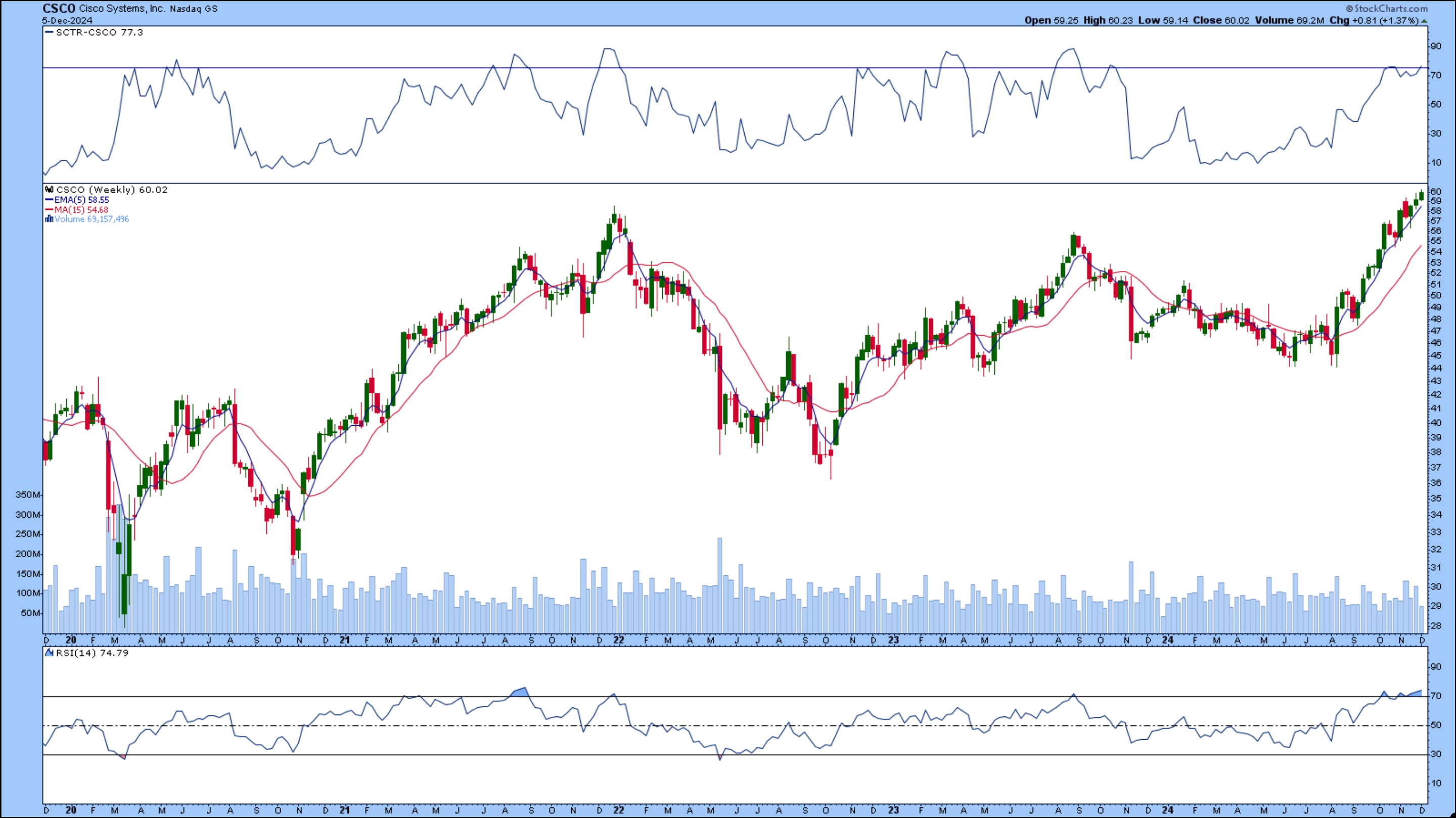Click the 60 price axis label
This screenshot has width=1456, height=818.
pos(1435,192)
